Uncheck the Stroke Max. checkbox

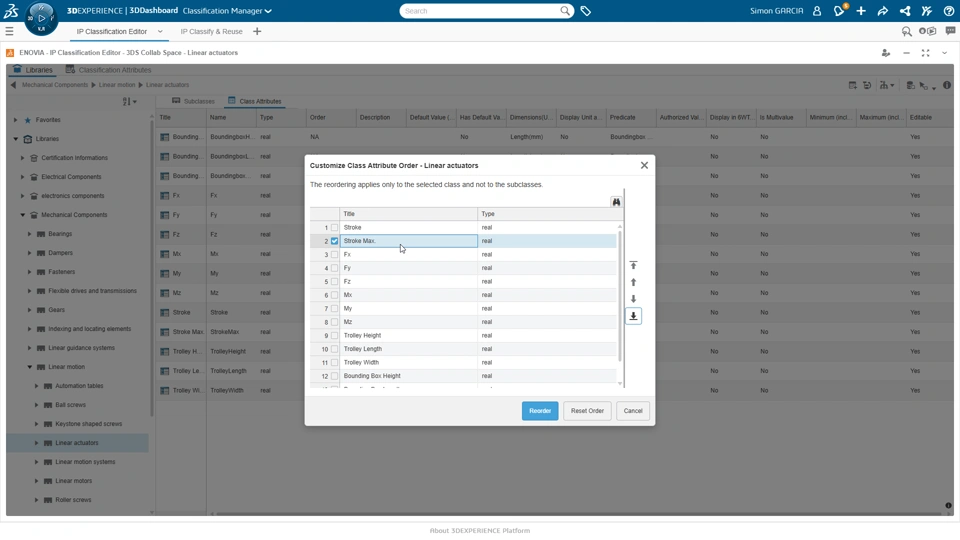click(334, 241)
